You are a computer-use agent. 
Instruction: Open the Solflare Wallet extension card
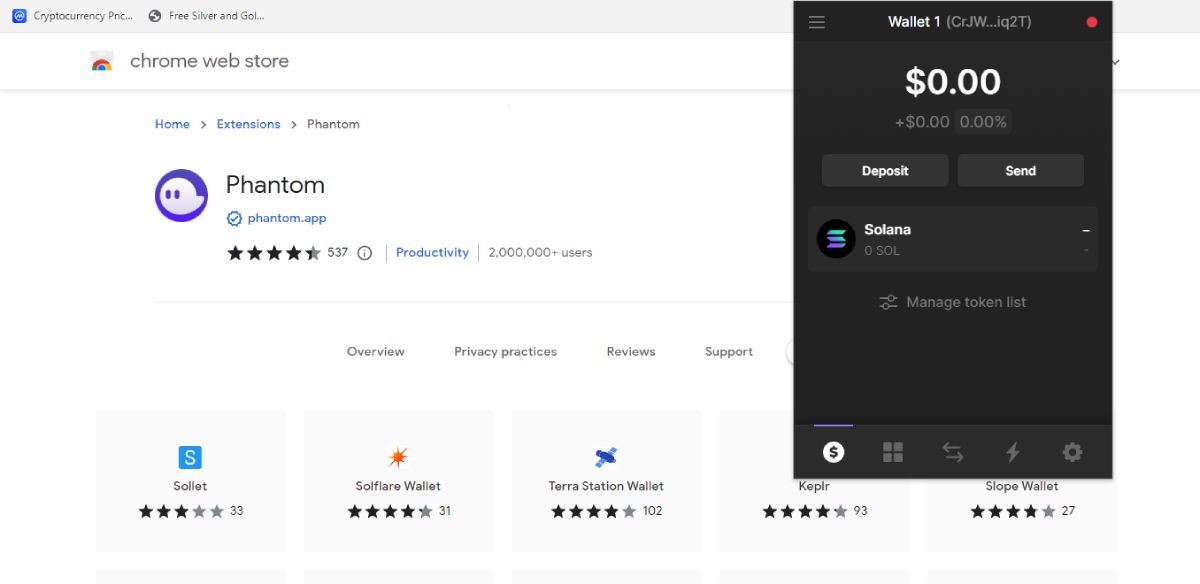click(x=398, y=481)
